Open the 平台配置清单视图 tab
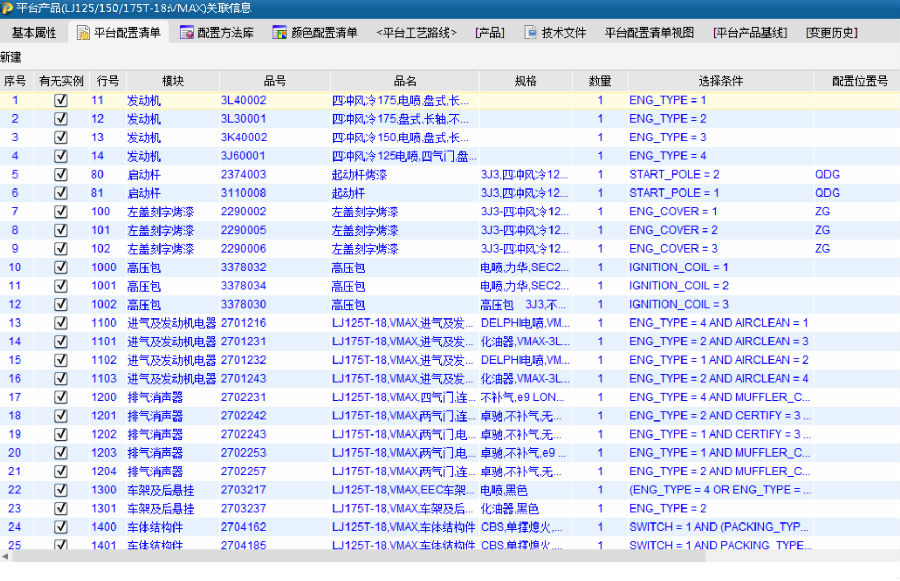The width and height of the screenshot is (900, 581). point(649,33)
